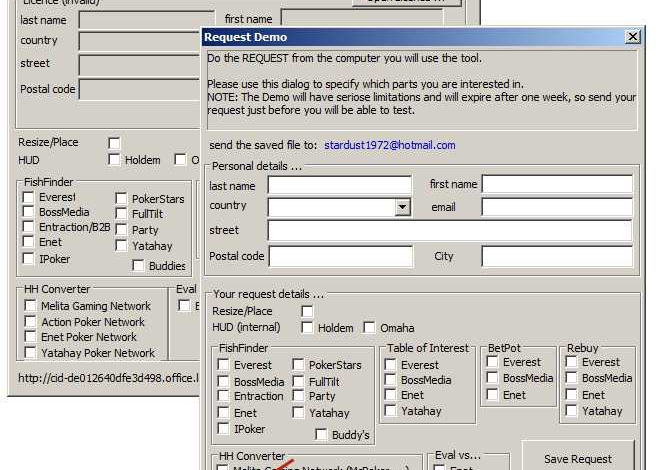Click street field in background licence window

[x=140, y=65]
